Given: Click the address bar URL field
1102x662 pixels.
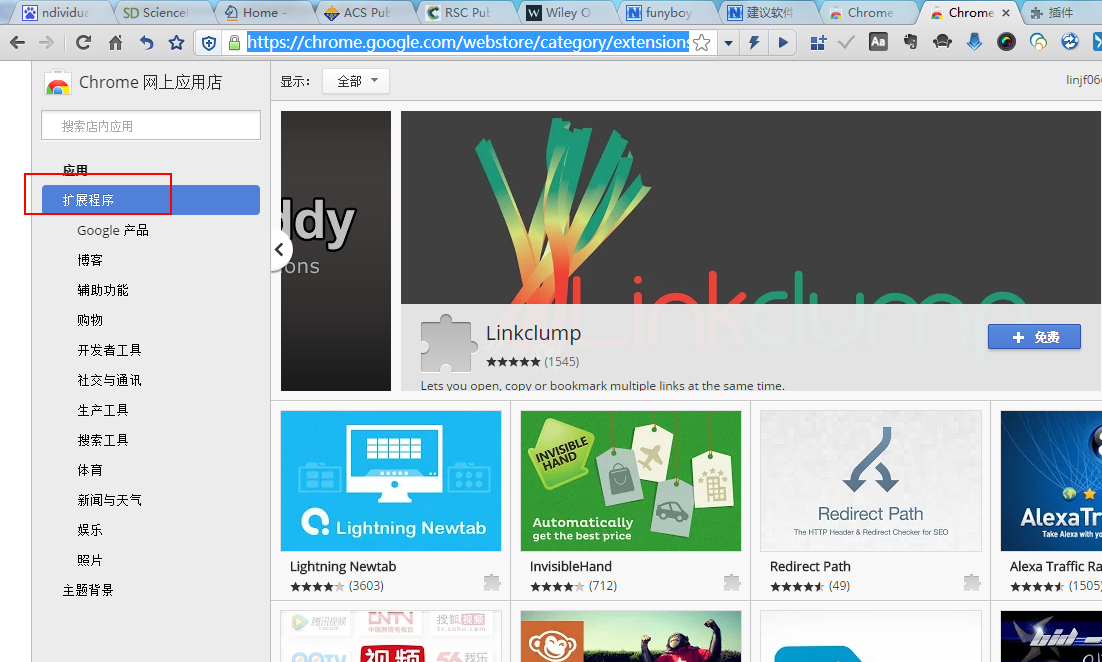Looking at the screenshot, I should [x=467, y=43].
